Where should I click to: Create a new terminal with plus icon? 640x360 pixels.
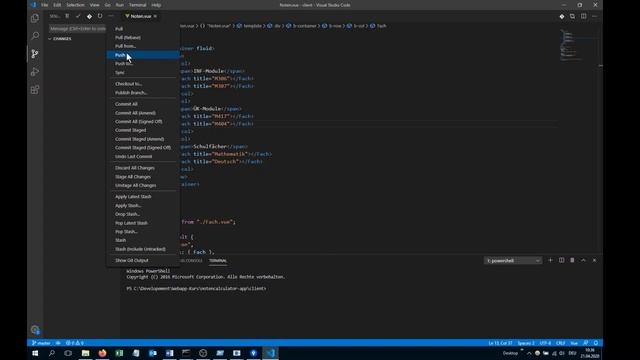tap(550, 260)
